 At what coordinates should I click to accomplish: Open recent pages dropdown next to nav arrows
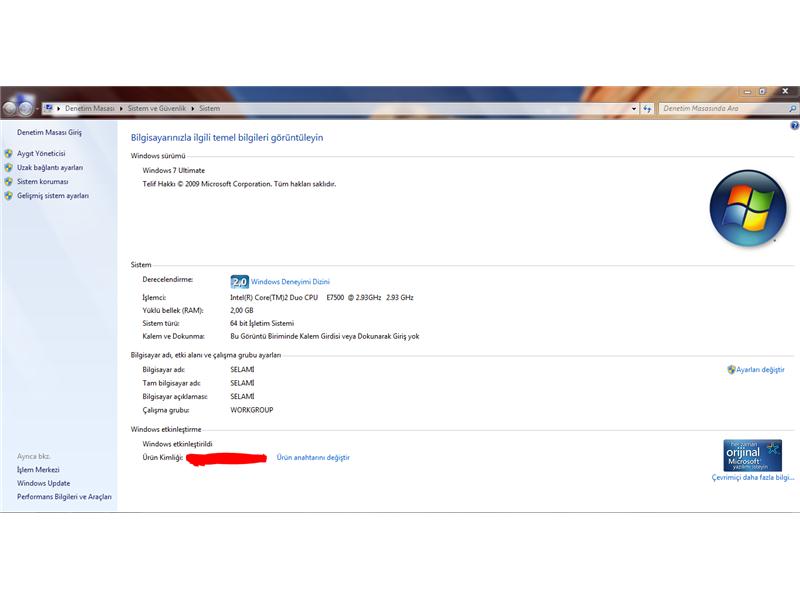click(x=37, y=109)
